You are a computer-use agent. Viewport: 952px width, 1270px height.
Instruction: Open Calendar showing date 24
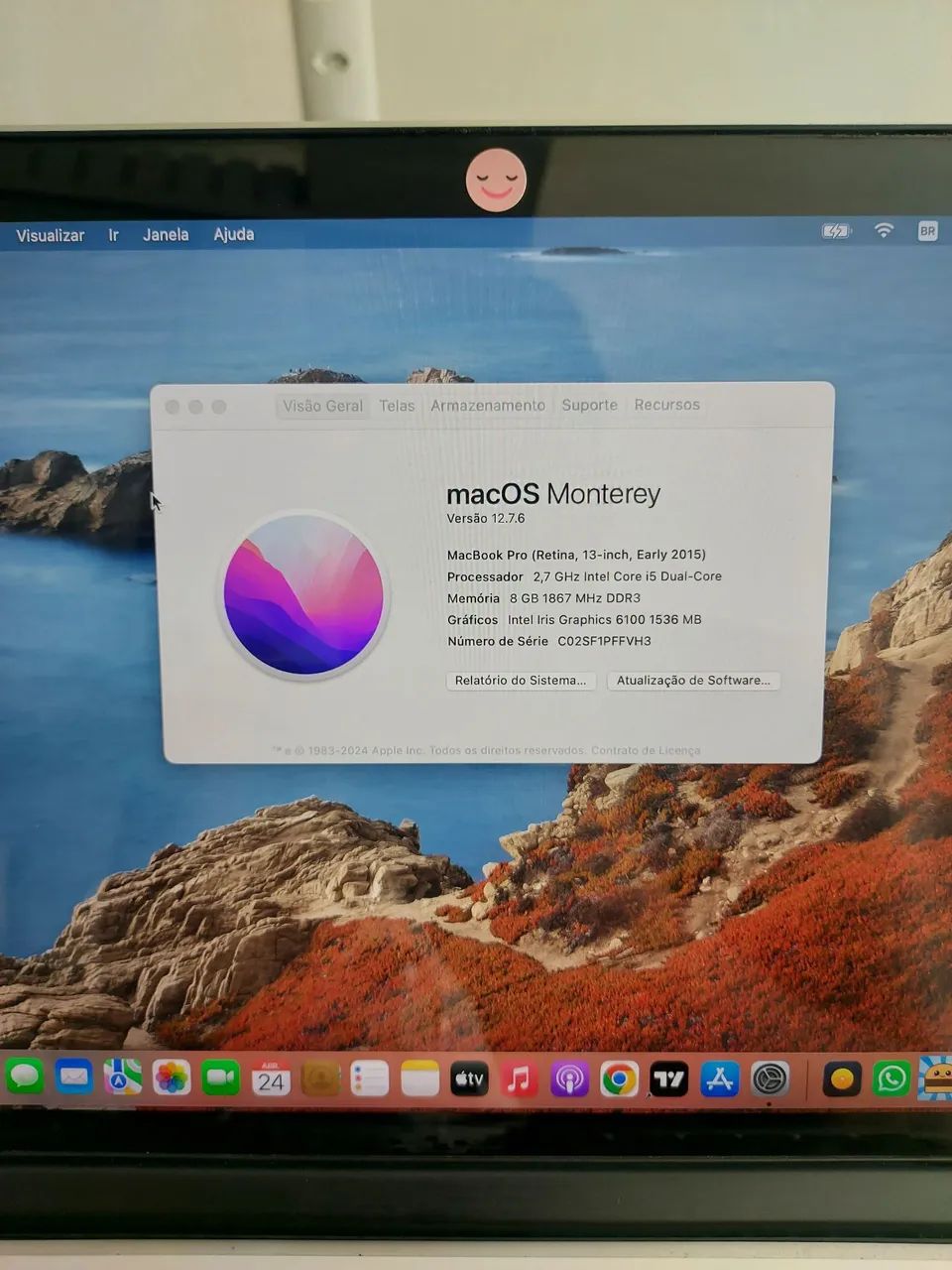pyautogui.click(x=271, y=1079)
